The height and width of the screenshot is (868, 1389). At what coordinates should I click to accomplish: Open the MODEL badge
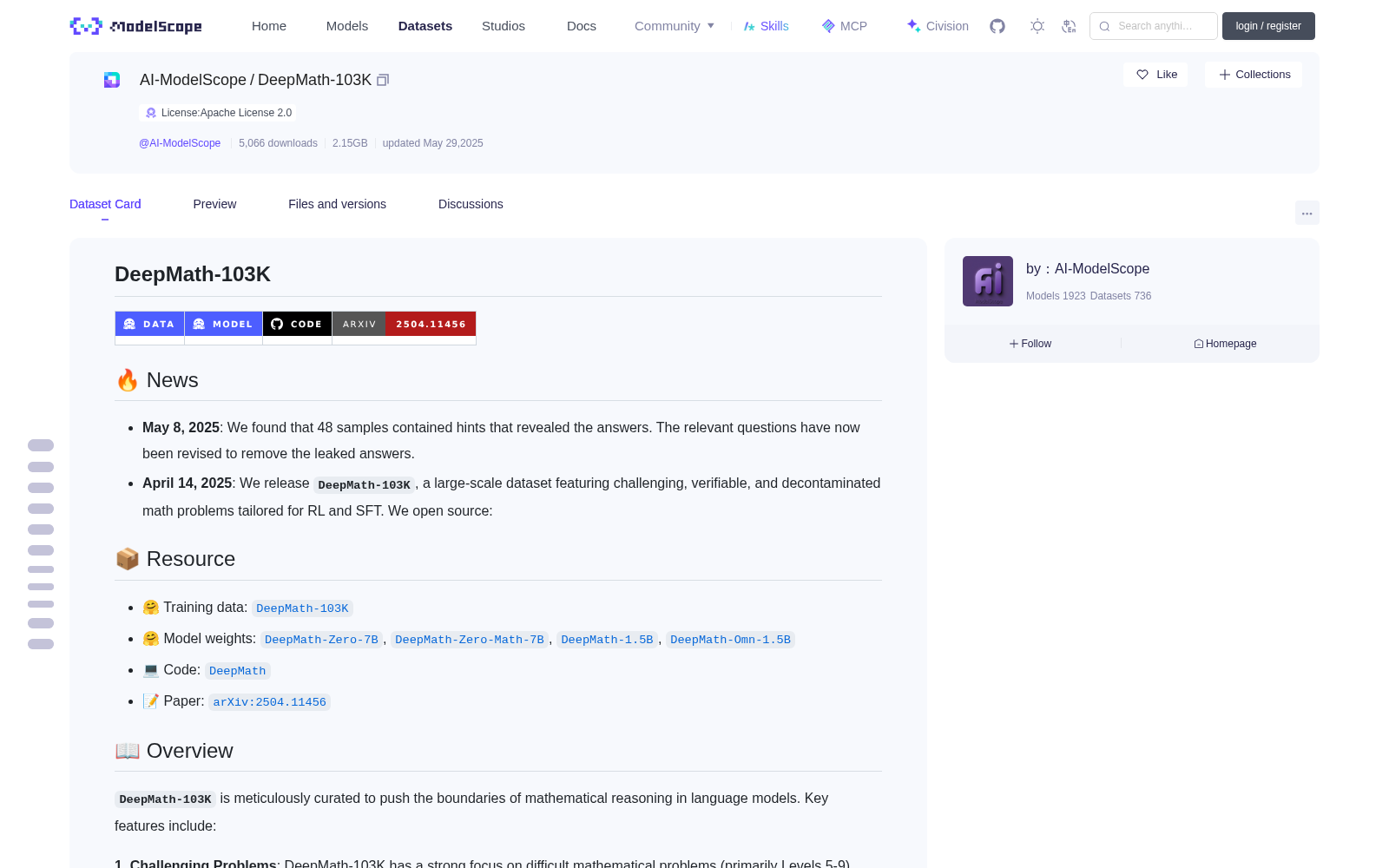(x=224, y=324)
